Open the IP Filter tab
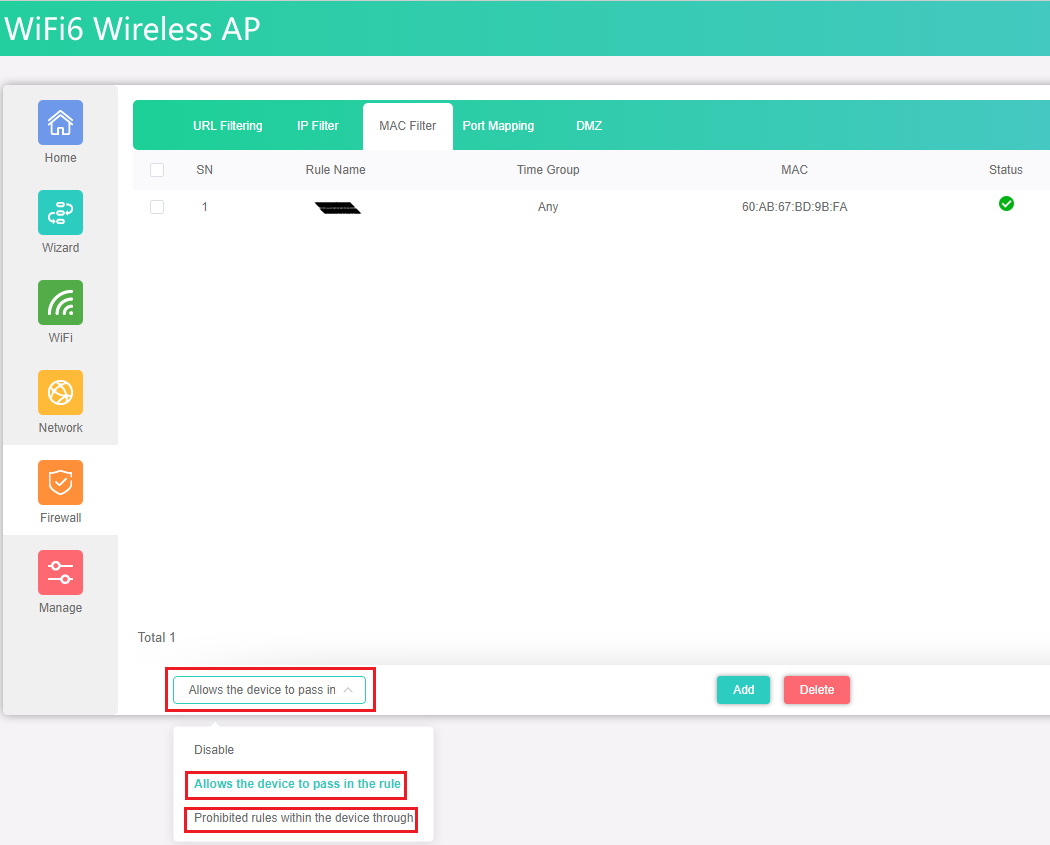 tap(318, 126)
